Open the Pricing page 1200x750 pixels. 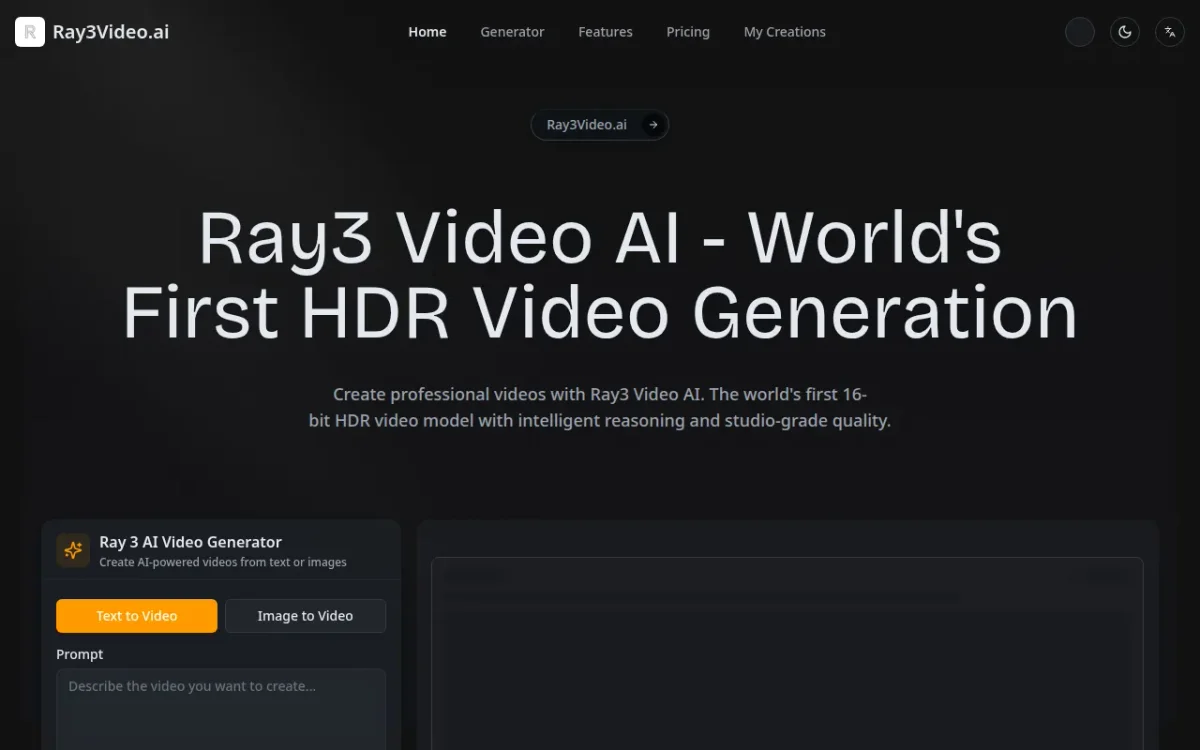point(688,32)
